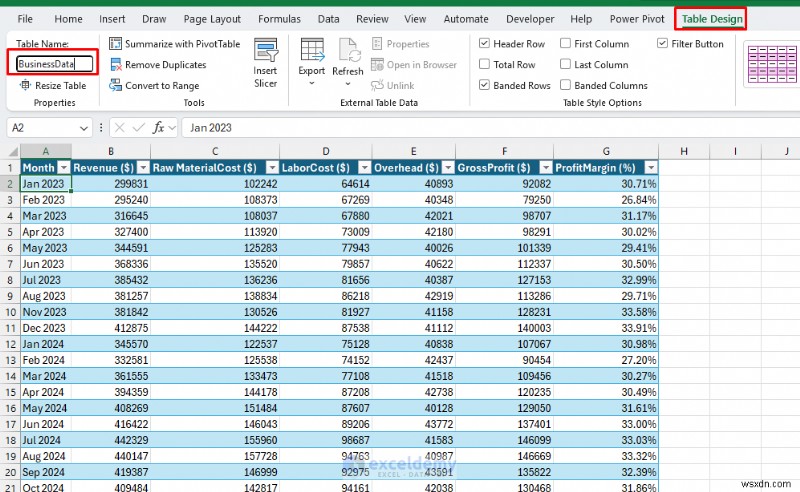Open Raw MaterialCost ($) filter dropdown
Image resolution: width=800 pixels, height=492 pixels.
[272, 168]
